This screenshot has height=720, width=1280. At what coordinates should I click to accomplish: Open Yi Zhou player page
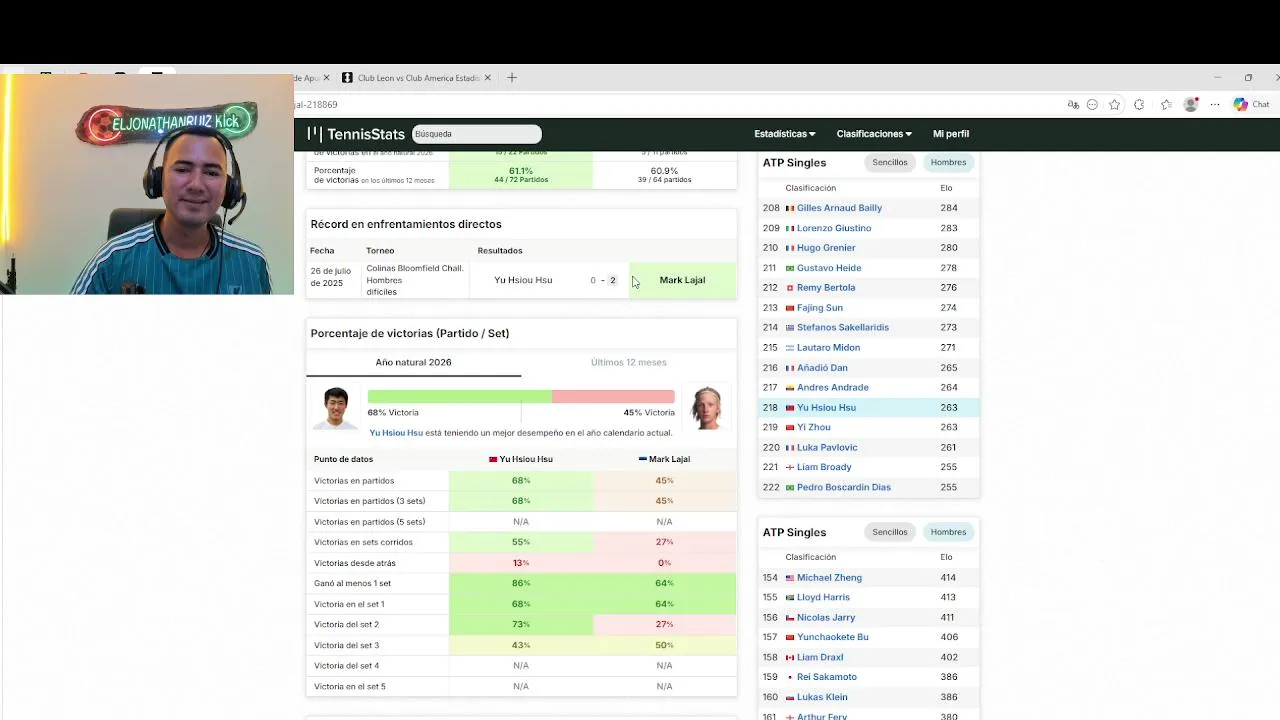pos(814,427)
